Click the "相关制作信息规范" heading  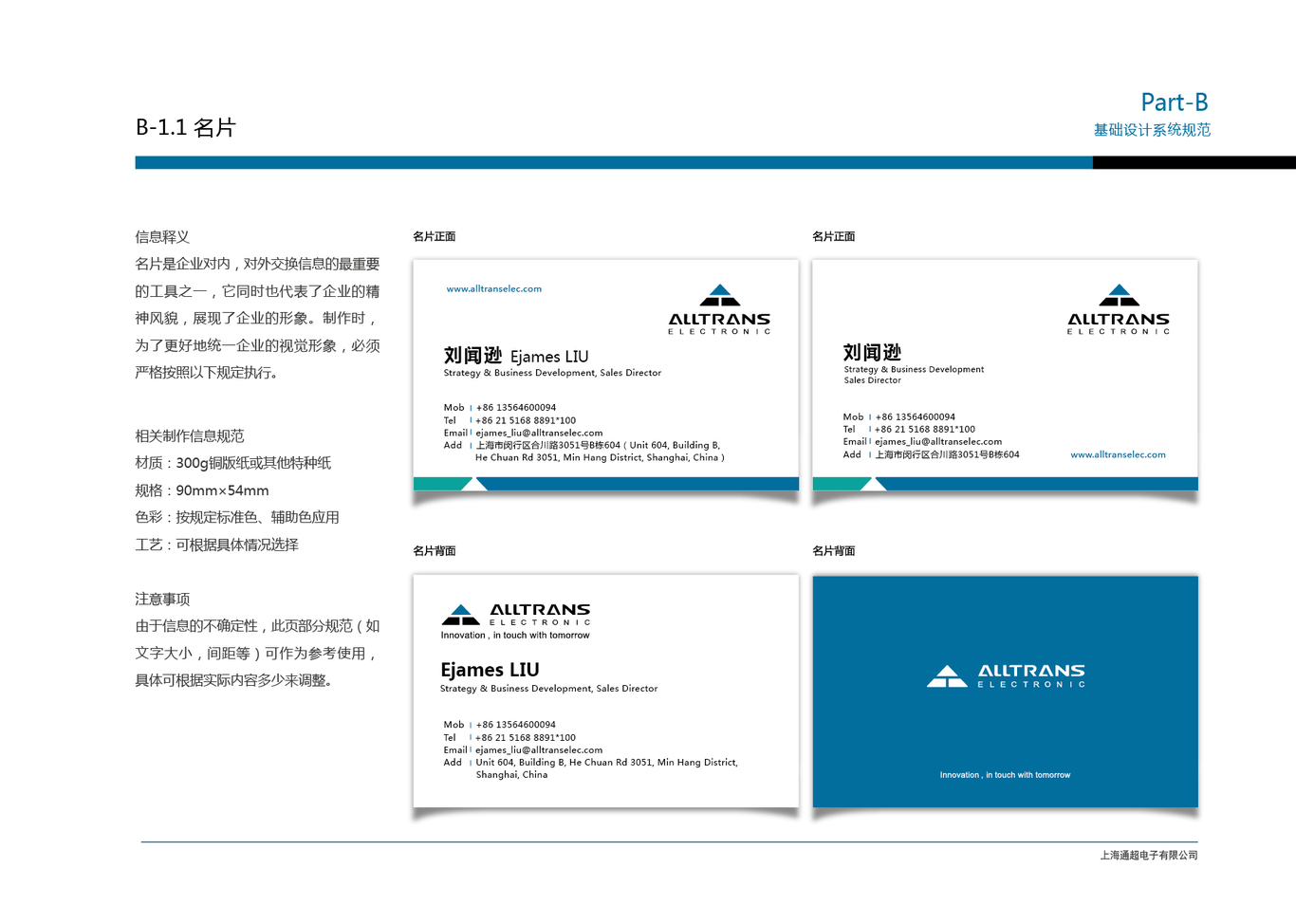190,436
